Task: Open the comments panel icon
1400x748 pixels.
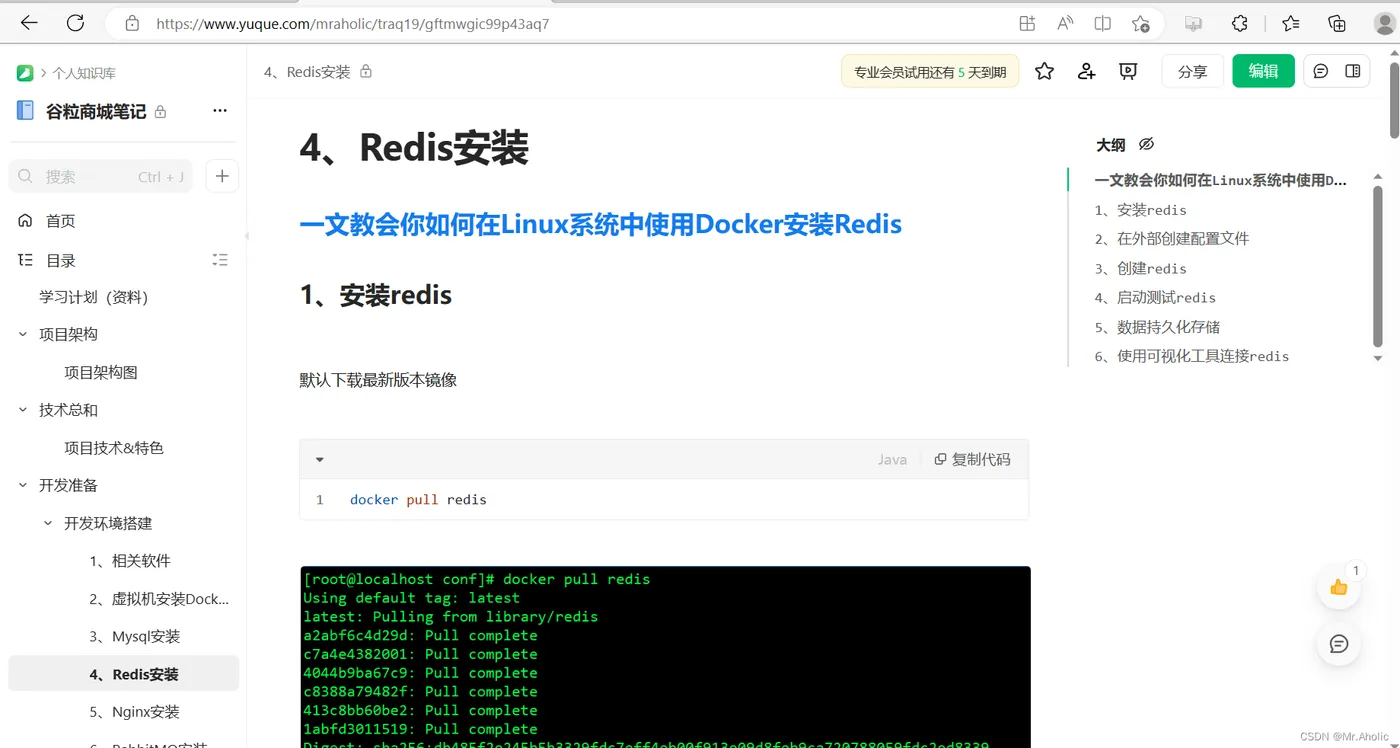Action: (x=1321, y=71)
